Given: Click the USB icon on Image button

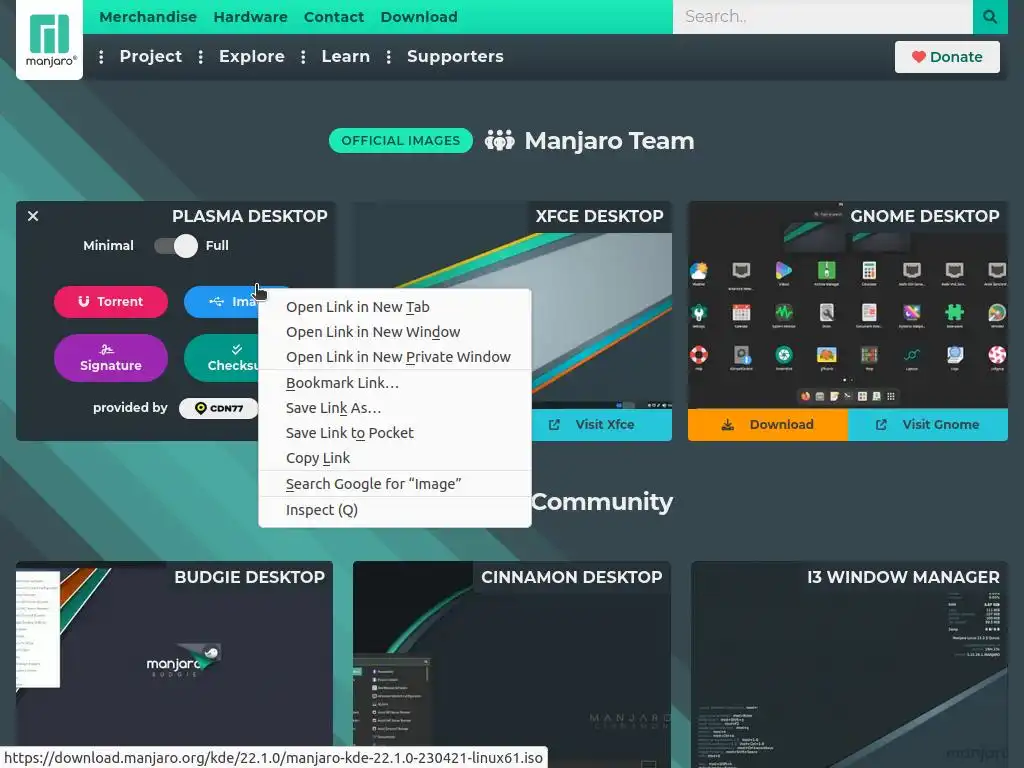Looking at the screenshot, I should click(x=217, y=301).
